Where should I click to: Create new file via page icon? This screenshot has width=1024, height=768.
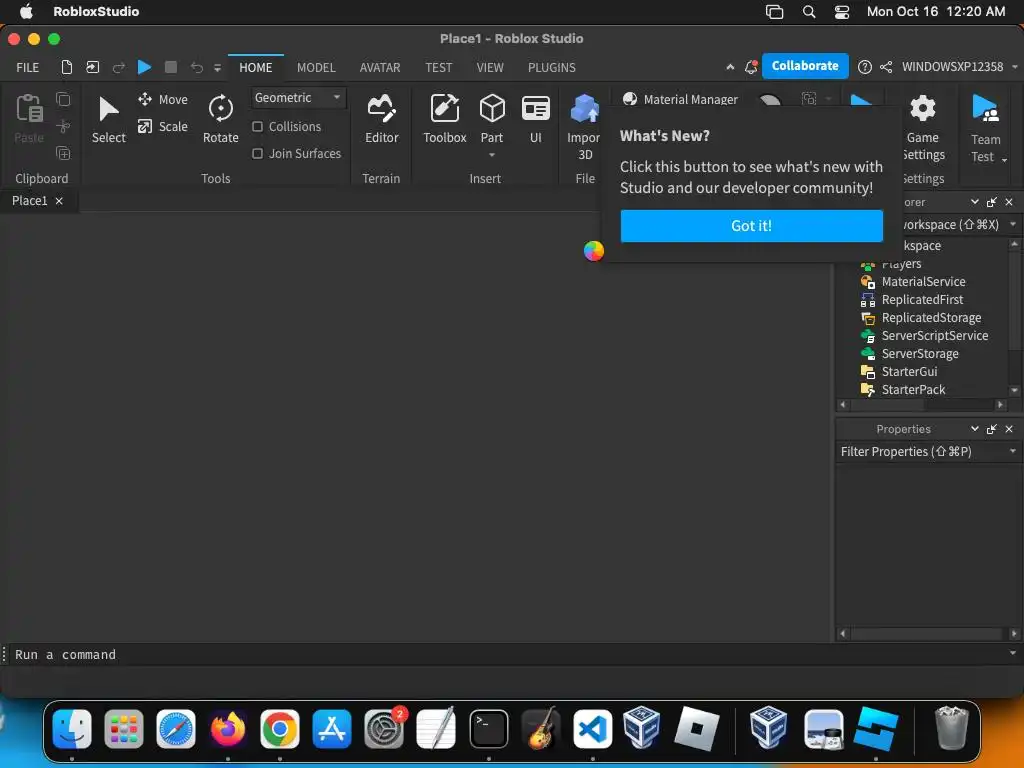click(x=67, y=67)
